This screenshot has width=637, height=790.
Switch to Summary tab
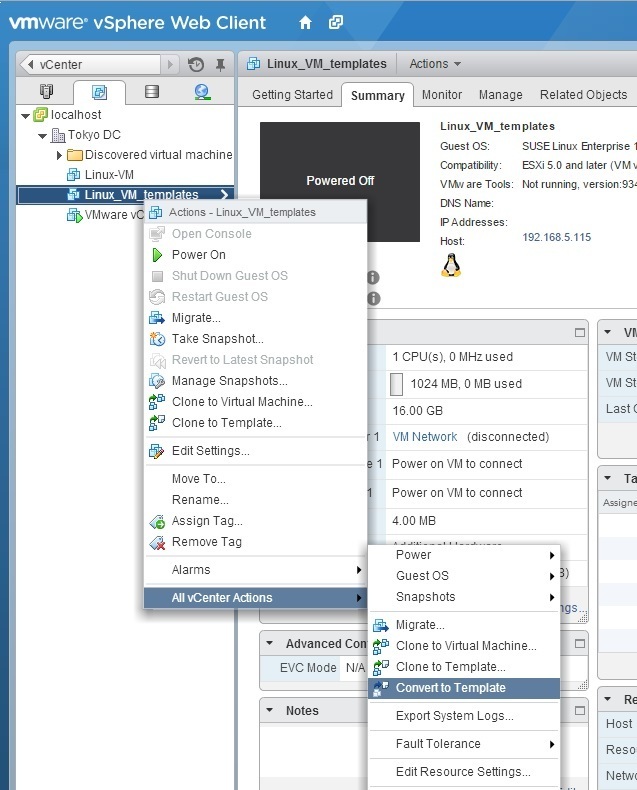click(x=377, y=95)
